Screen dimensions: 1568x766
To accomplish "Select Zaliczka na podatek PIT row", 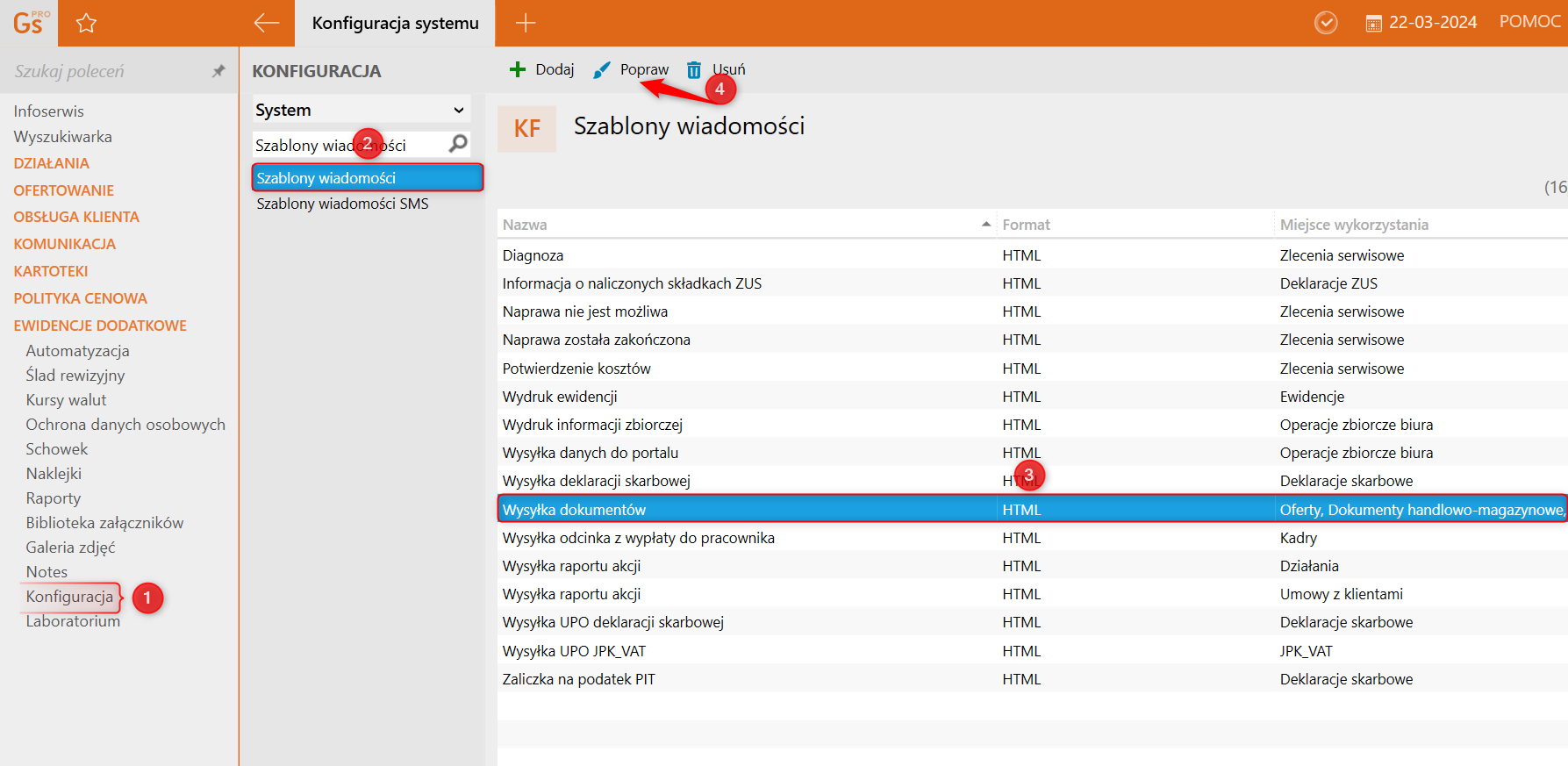I will pyautogui.click(x=1032, y=679).
